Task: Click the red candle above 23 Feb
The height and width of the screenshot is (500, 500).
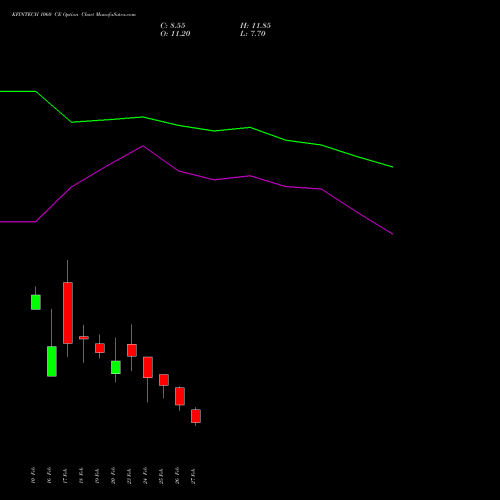Action: click(x=132, y=350)
